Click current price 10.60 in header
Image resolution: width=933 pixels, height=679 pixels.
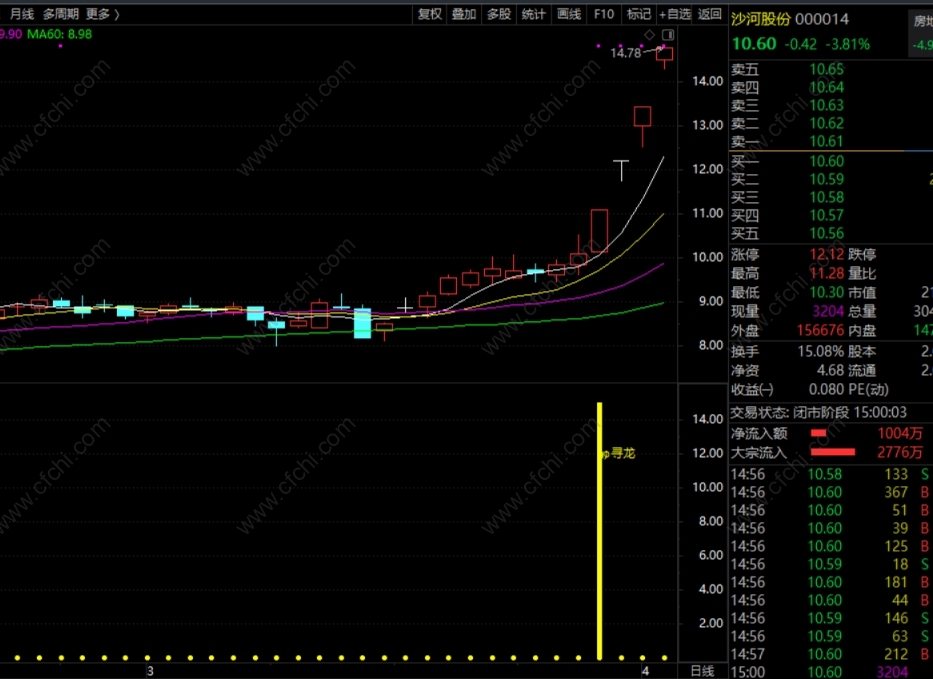pyautogui.click(x=754, y=44)
